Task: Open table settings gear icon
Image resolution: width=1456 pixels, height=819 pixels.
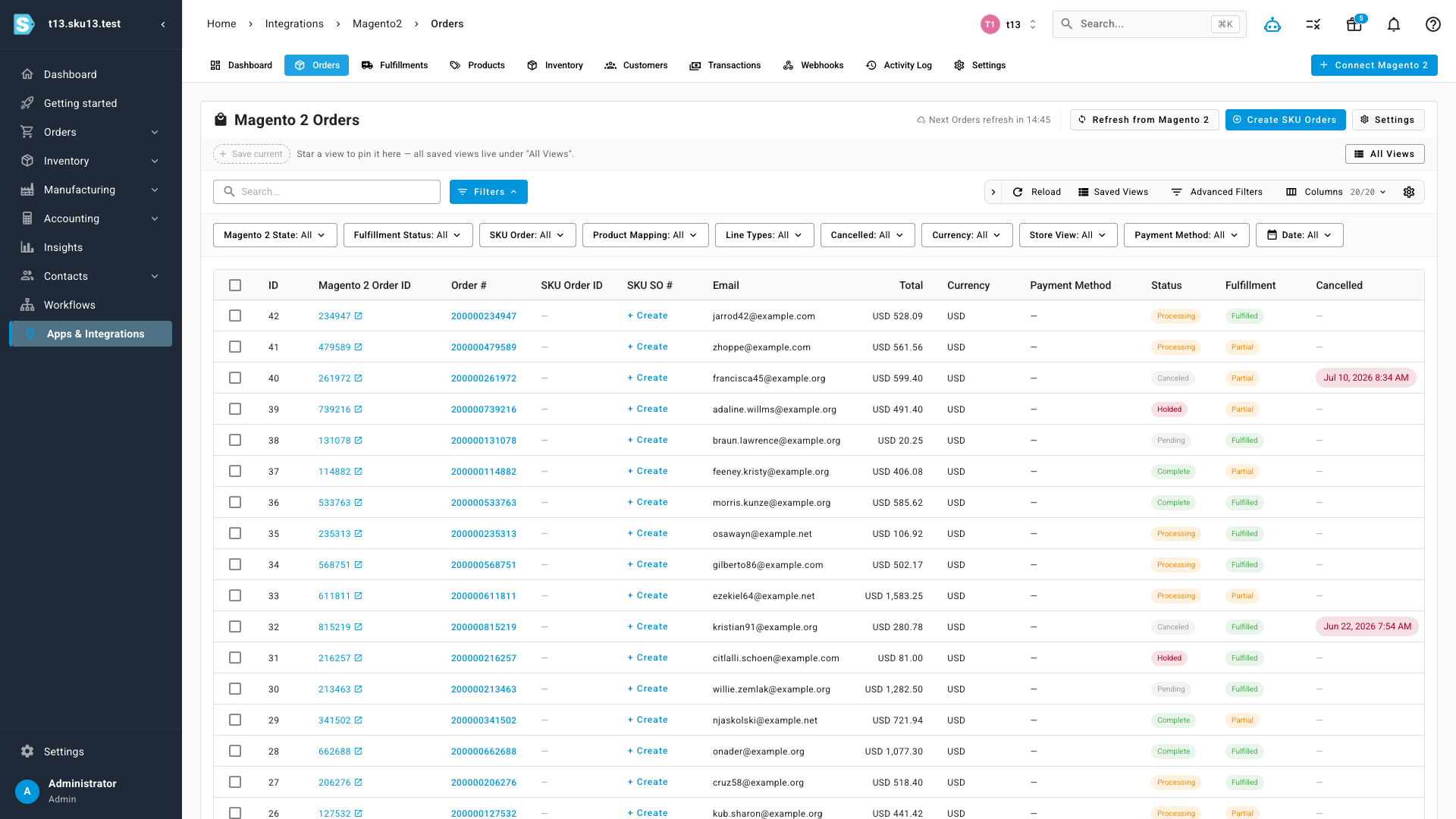Action: (x=1409, y=192)
